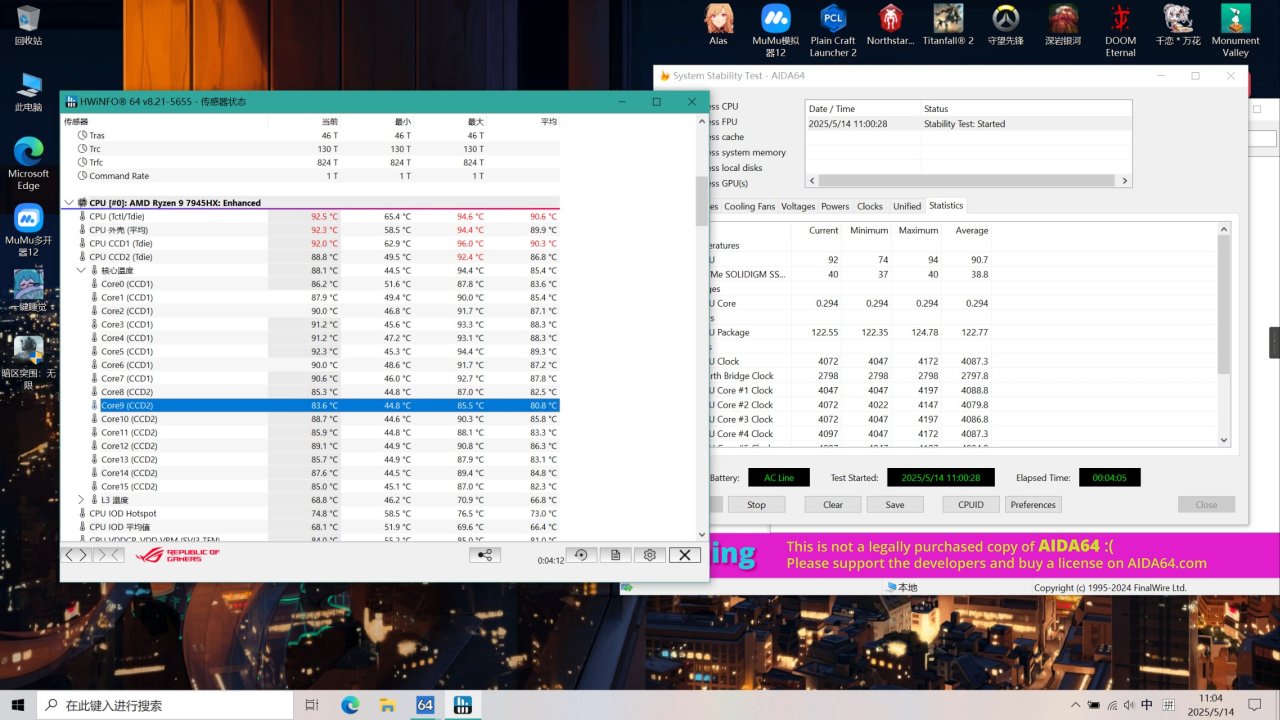Click AIDA64 log horizontal scrollbar
The height and width of the screenshot is (720, 1280).
pyautogui.click(x=968, y=181)
